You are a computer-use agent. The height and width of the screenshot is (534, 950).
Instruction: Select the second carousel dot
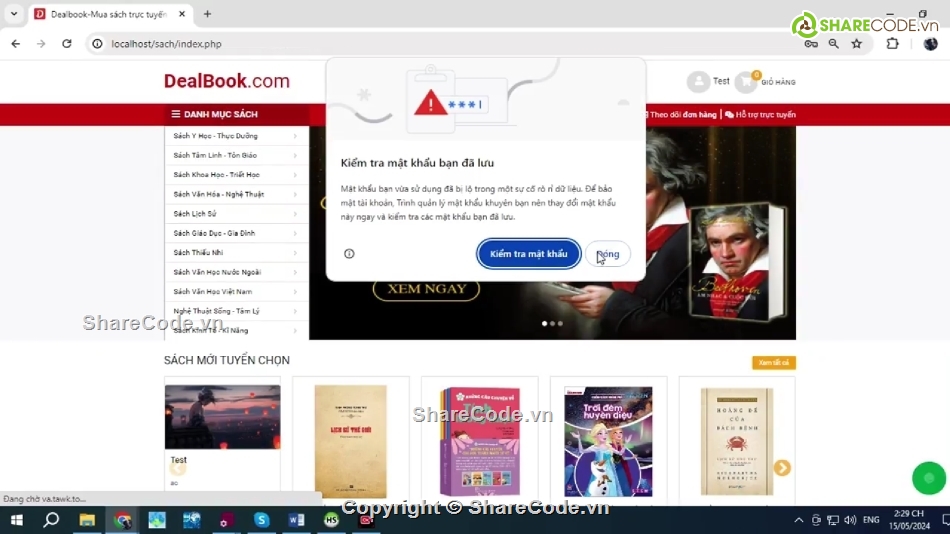[x=552, y=324]
